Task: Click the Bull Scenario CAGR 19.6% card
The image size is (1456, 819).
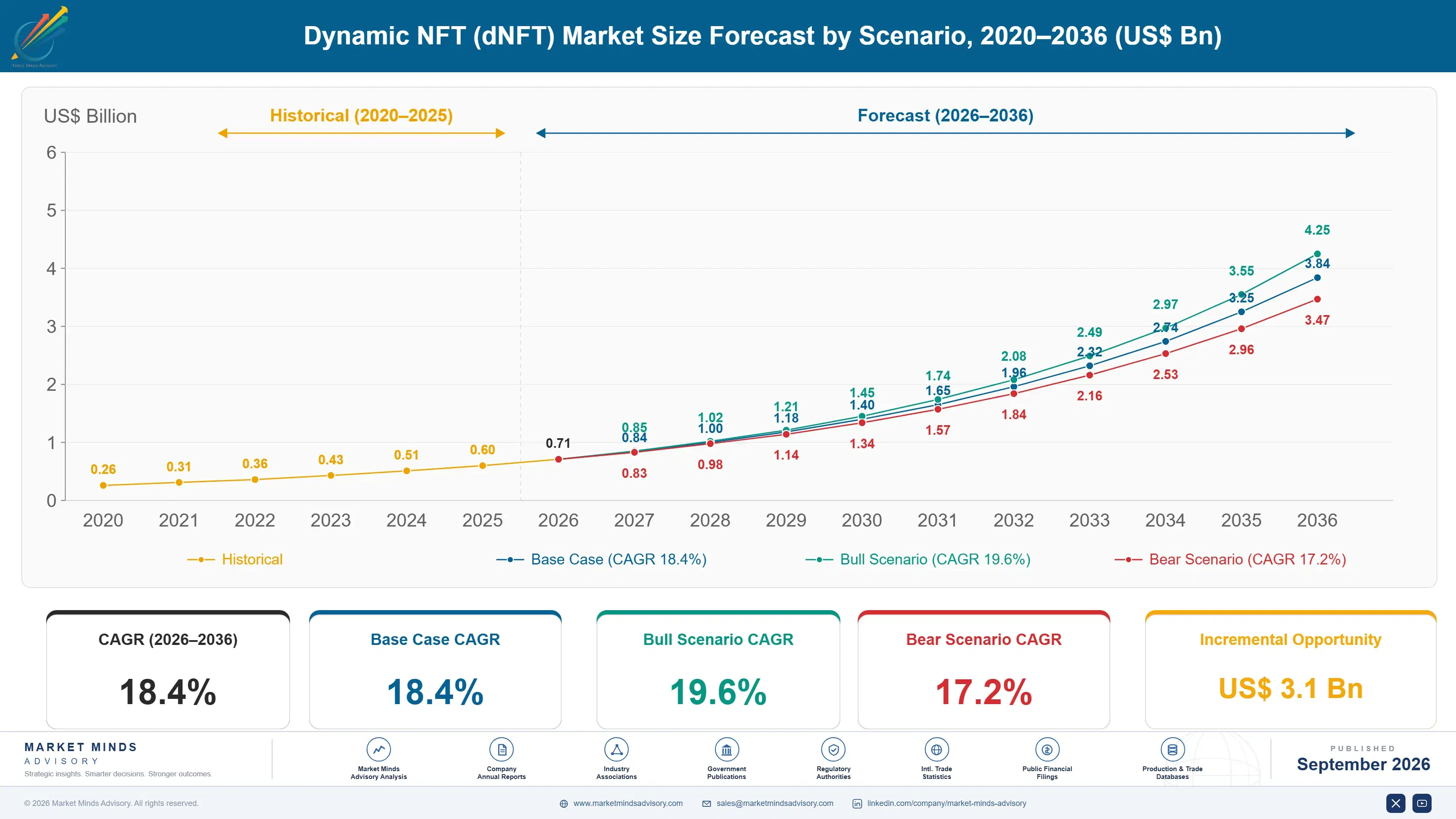Action: tap(718, 670)
